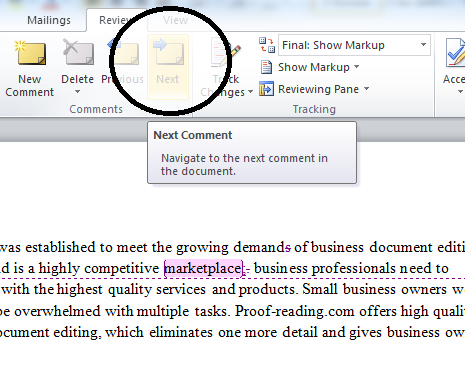Click the Delete comment icon

(x=78, y=52)
